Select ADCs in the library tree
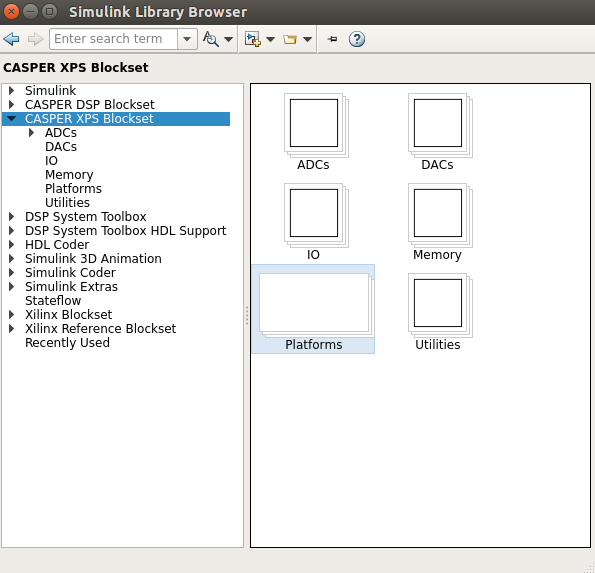595x573 pixels. click(61, 132)
